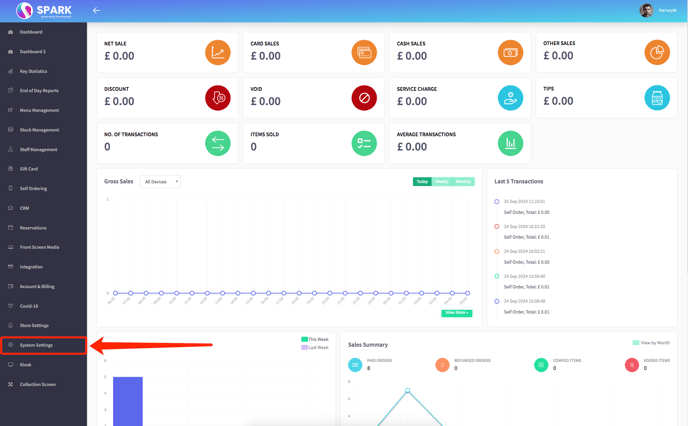688x426 pixels.
Task: Switch Gross Sales chart to Weekly
Action: coord(441,182)
